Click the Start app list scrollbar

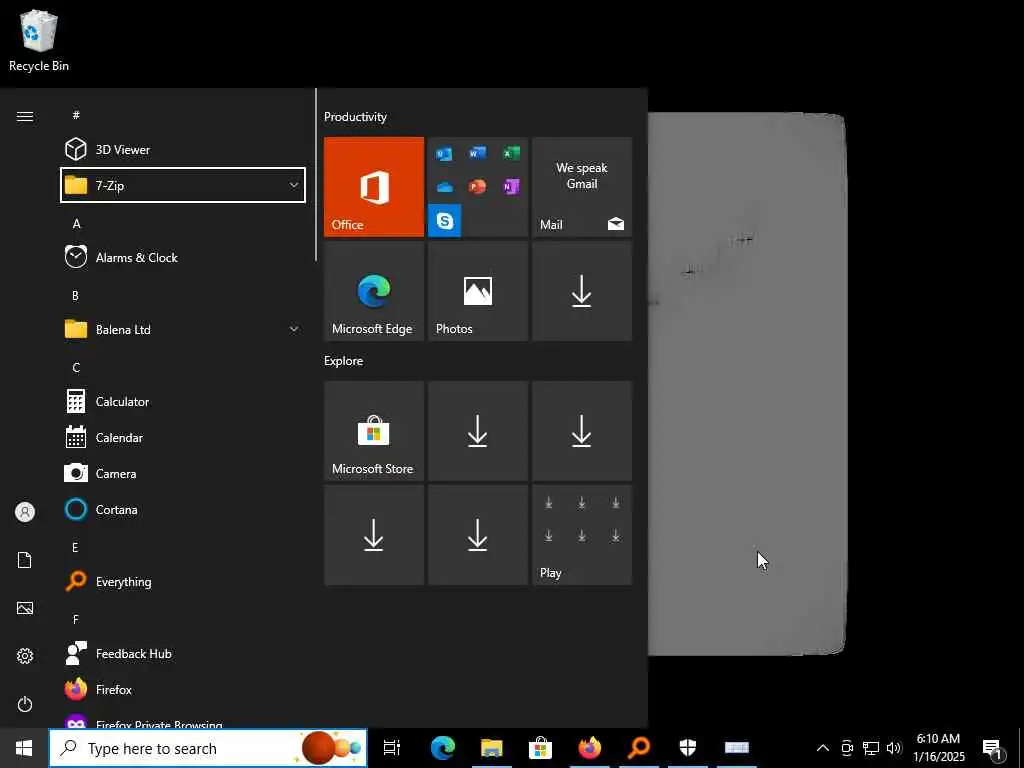(317, 175)
